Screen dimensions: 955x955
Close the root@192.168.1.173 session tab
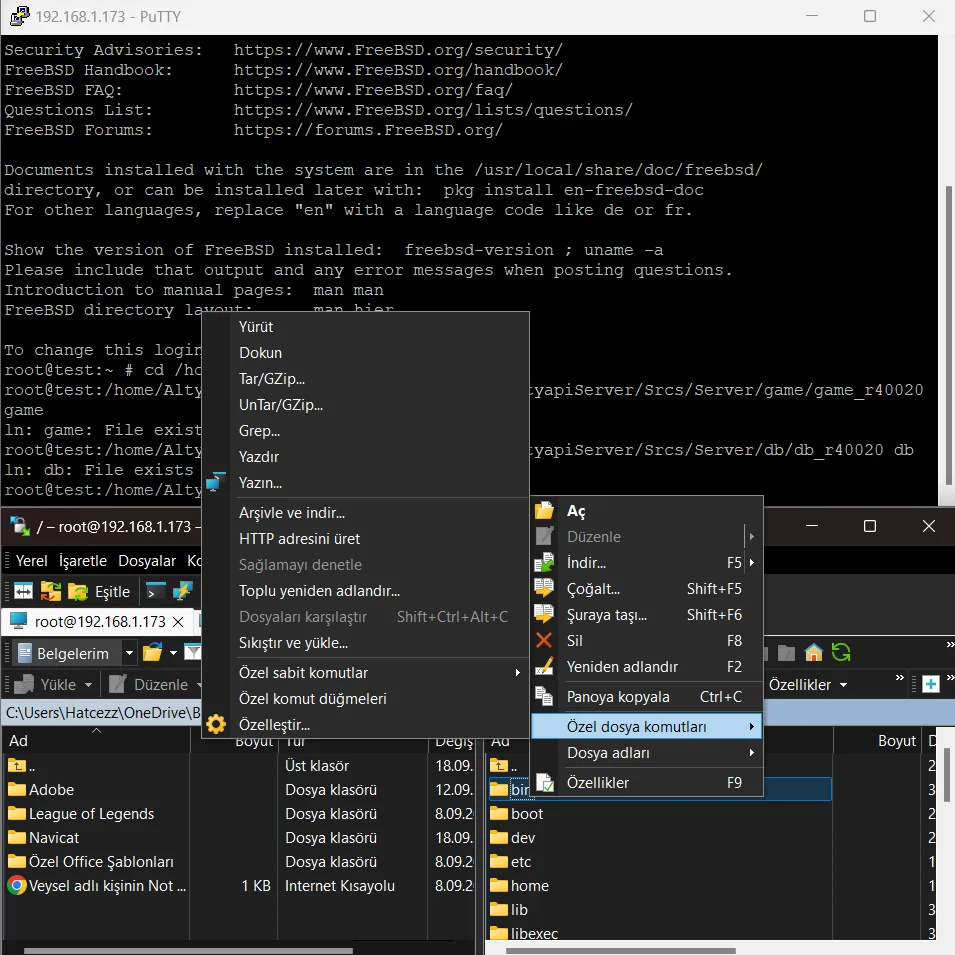(x=178, y=622)
